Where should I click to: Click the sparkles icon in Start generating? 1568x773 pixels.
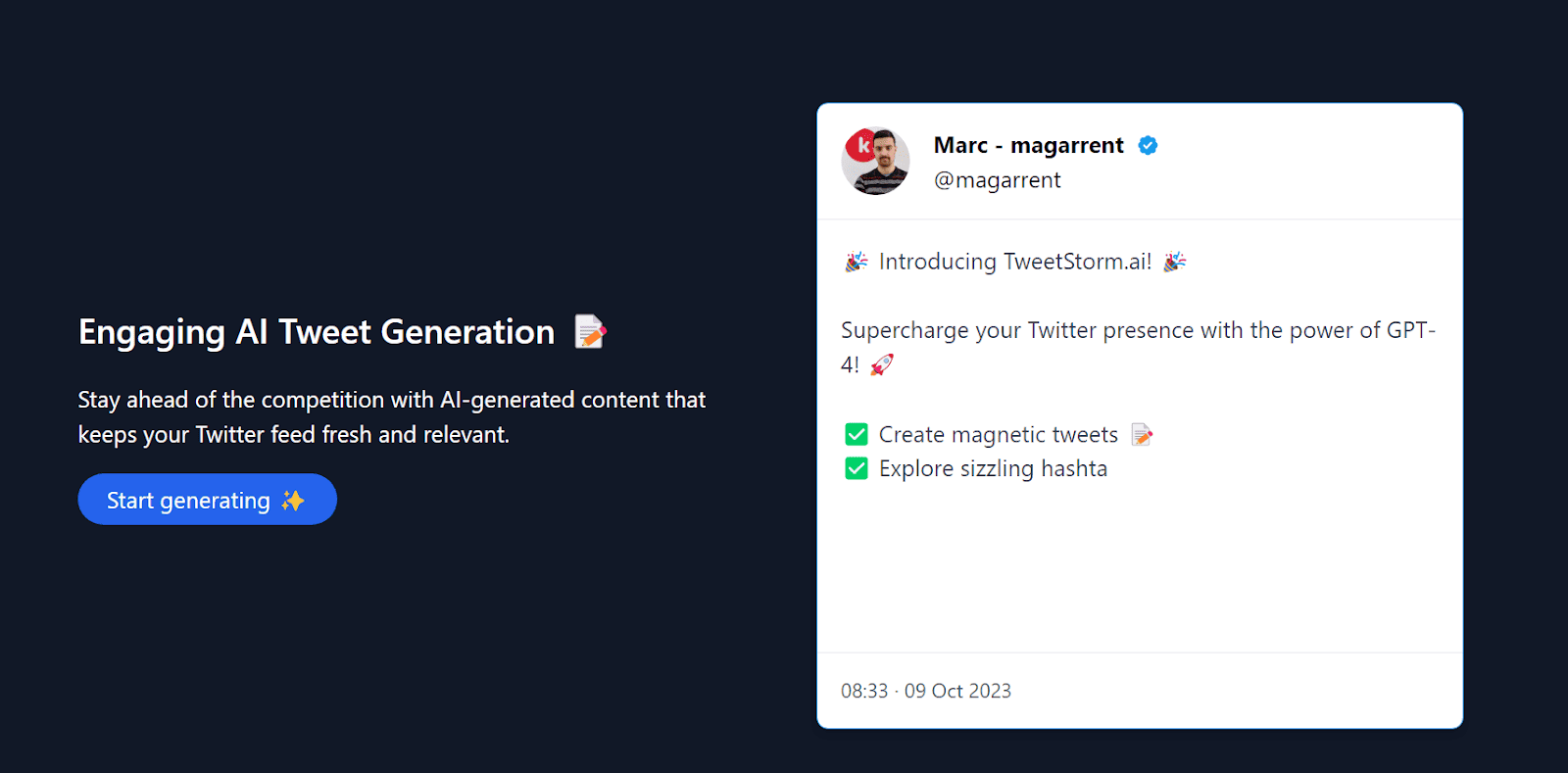(x=293, y=501)
